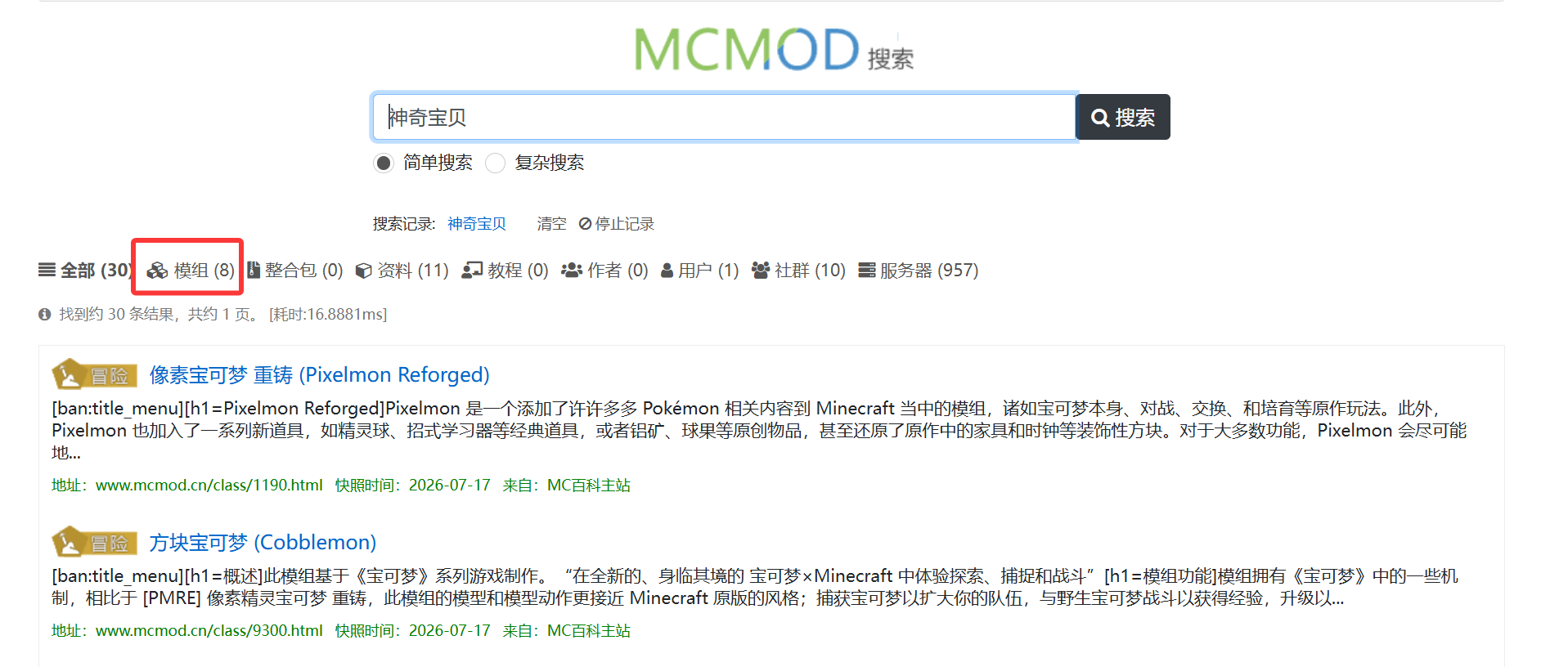Click the Cobblemon description text

pyautogui.click(x=755, y=587)
